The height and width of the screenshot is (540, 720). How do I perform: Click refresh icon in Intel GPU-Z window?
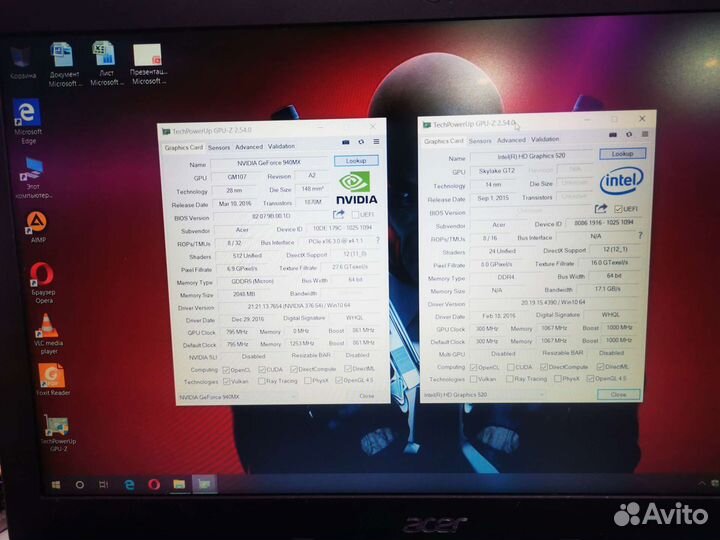tap(629, 134)
